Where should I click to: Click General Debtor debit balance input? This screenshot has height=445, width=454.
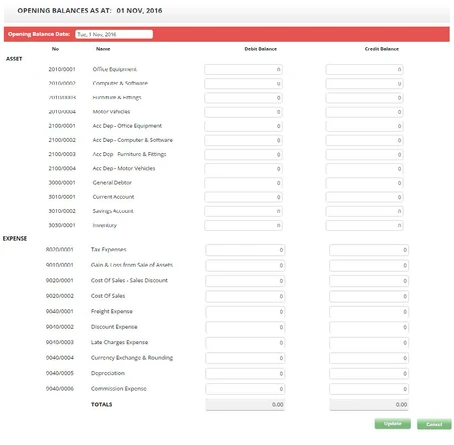pos(243,183)
